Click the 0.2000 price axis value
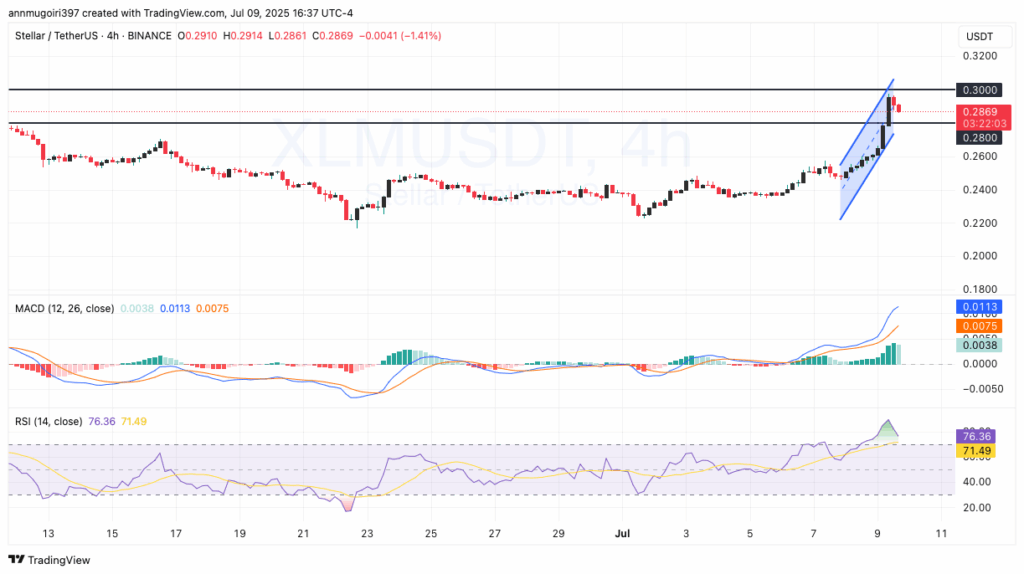 [x=980, y=256]
